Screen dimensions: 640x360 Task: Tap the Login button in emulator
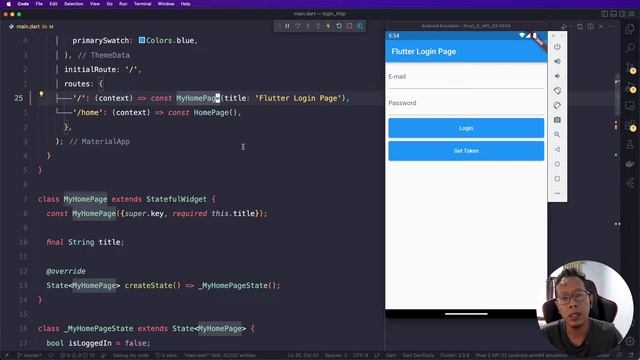click(466, 128)
